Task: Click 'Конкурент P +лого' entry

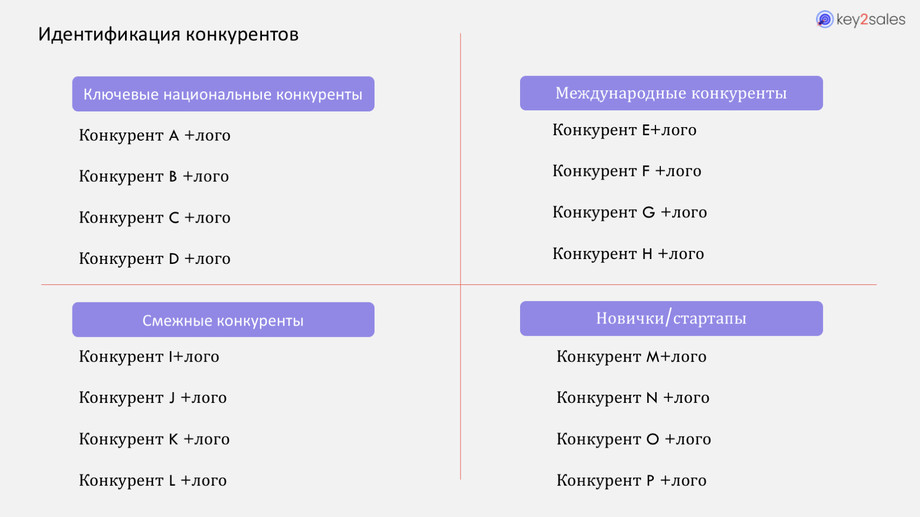Action: [631, 481]
